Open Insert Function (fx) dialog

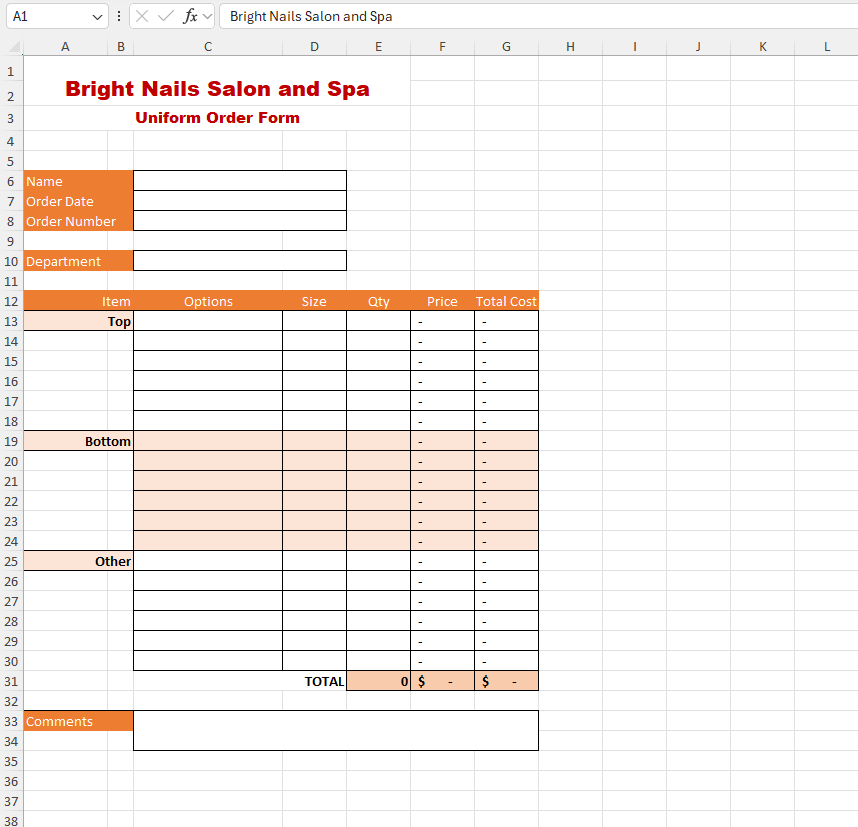[x=190, y=16]
